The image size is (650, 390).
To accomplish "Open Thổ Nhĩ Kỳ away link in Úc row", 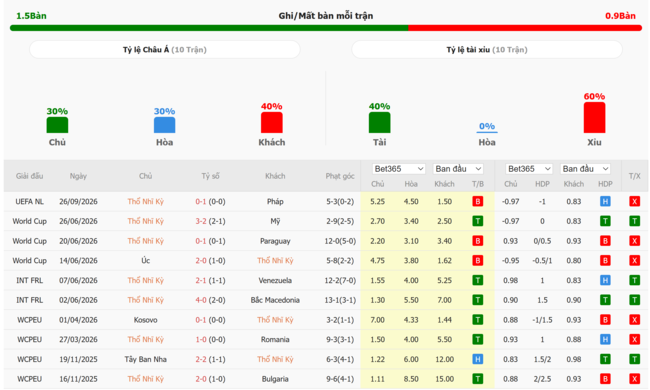I will coord(275,261).
